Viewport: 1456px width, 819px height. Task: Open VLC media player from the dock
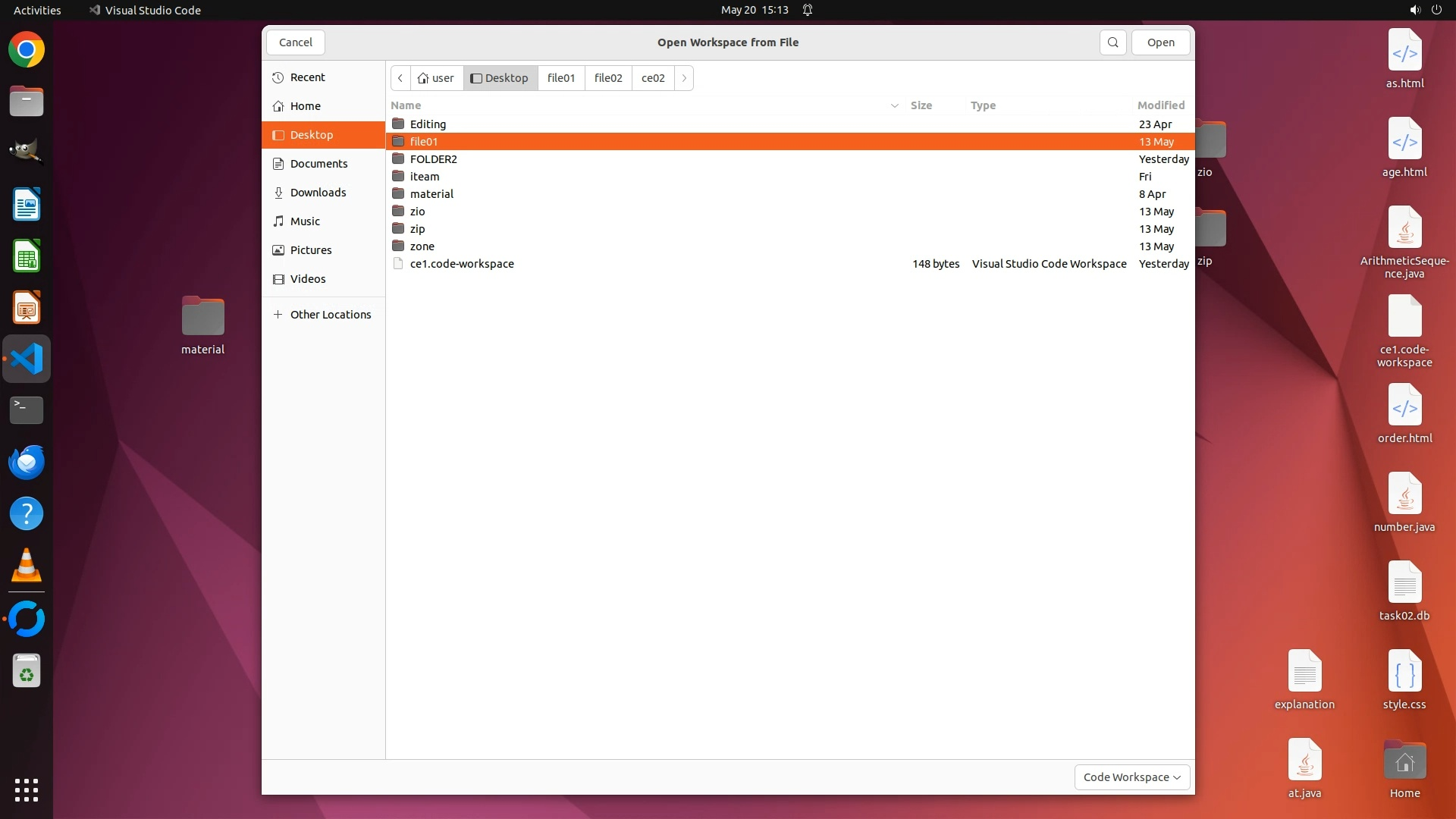coord(27,565)
